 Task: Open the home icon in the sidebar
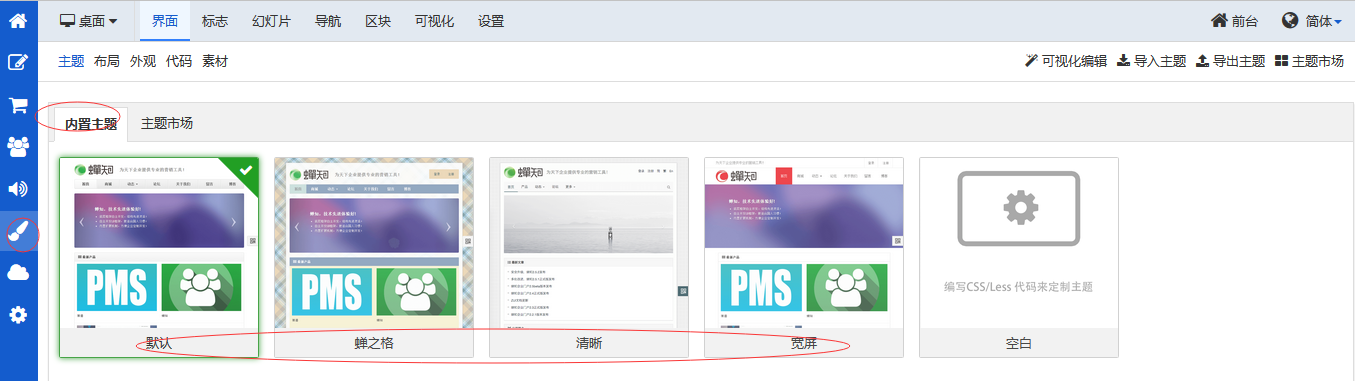coord(18,20)
